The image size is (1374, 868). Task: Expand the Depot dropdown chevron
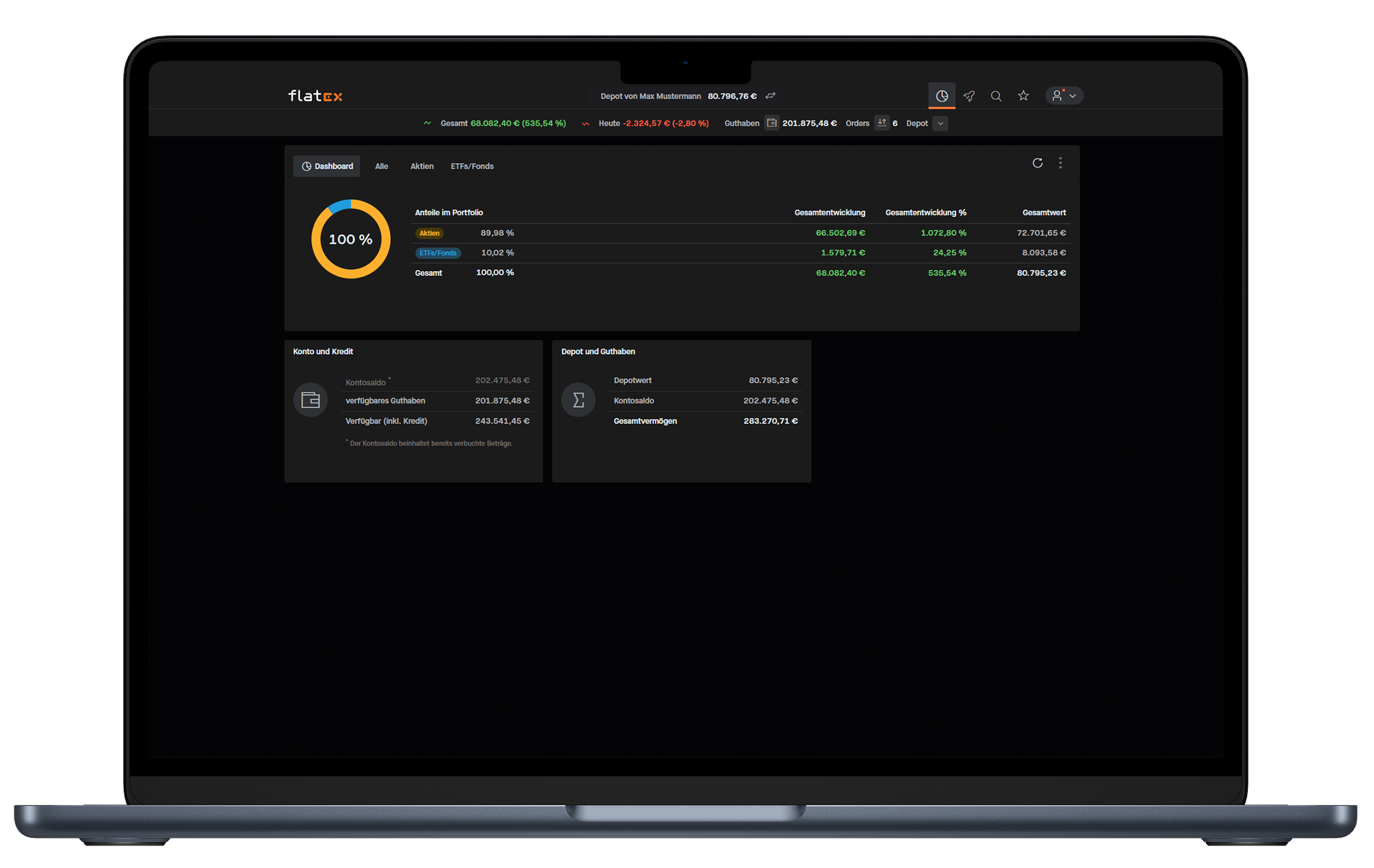[x=941, y=123]
